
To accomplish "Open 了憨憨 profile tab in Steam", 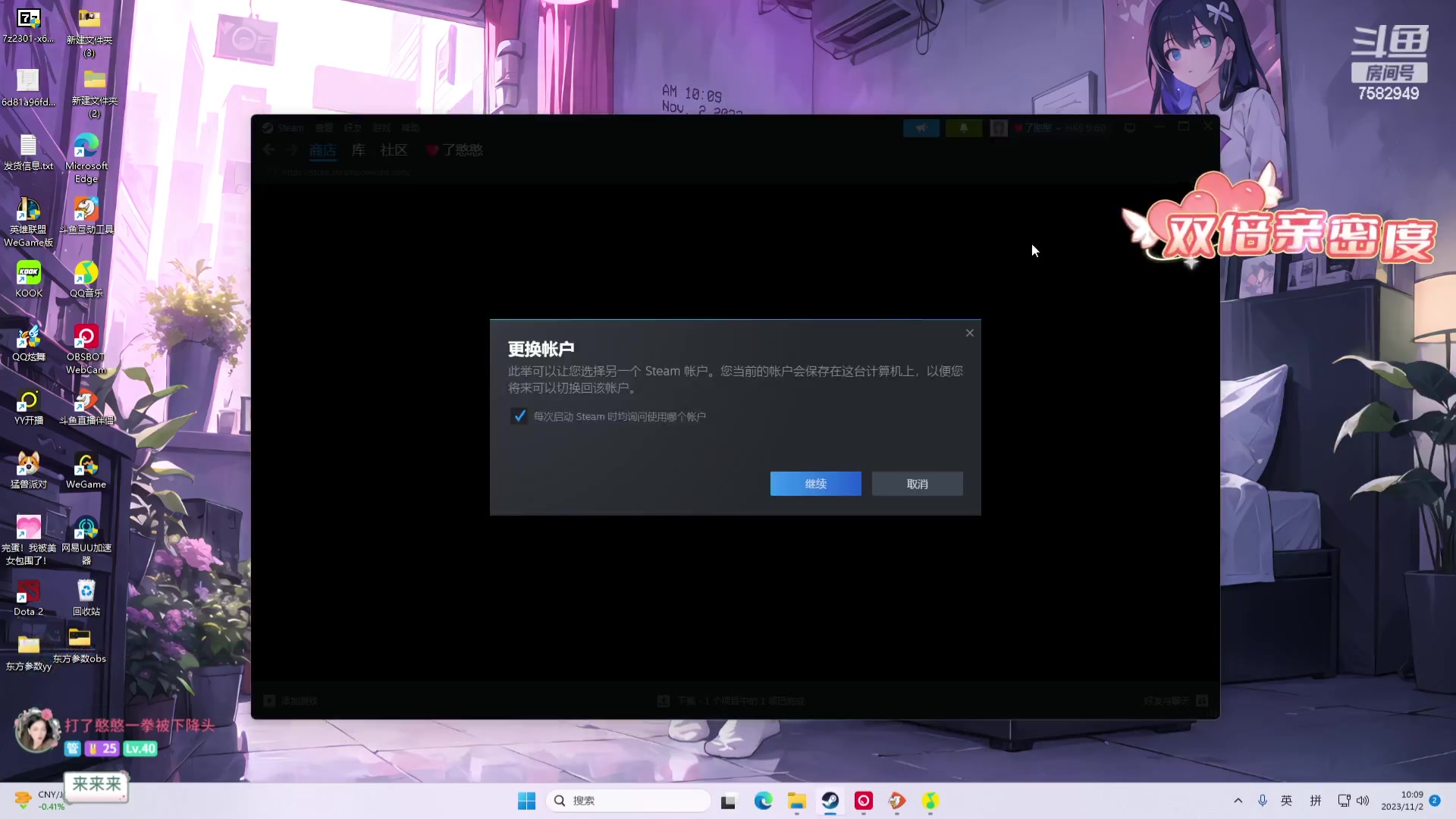I will [x=455, y=150].
